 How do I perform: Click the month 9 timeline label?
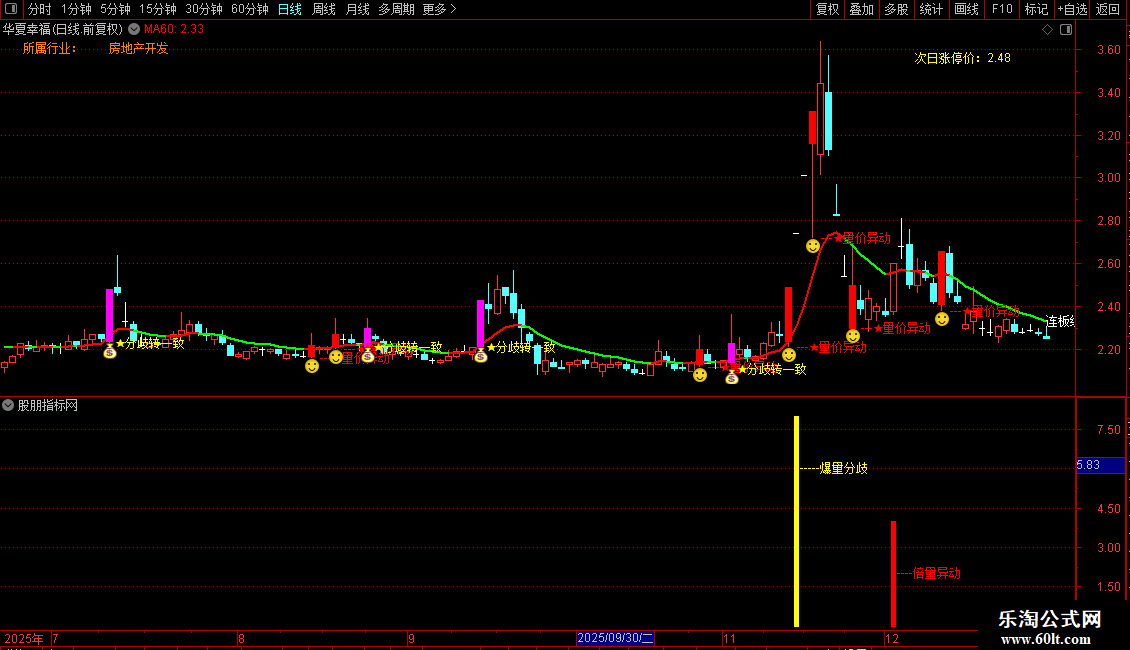411,638
